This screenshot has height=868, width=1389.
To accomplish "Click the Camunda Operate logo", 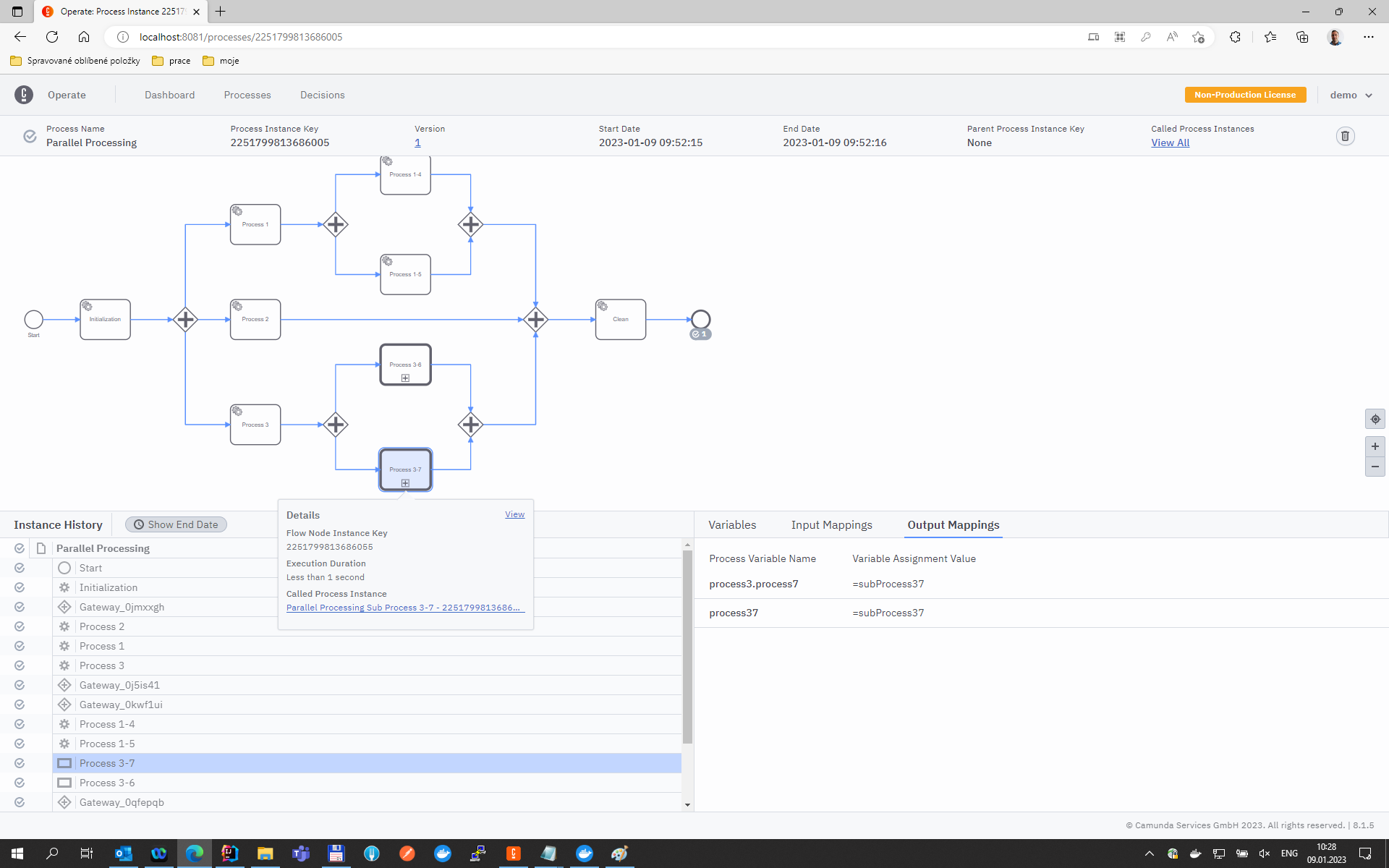I will (x=22, y=94).
